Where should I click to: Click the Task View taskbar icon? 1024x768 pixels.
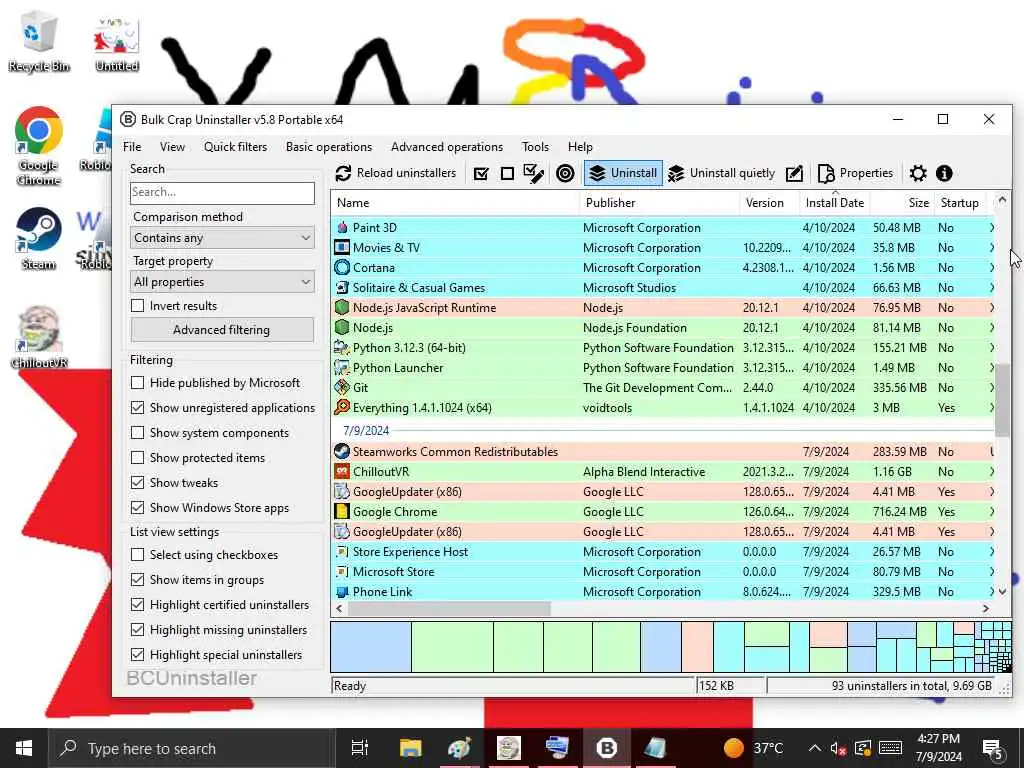(x=360, y=748)
